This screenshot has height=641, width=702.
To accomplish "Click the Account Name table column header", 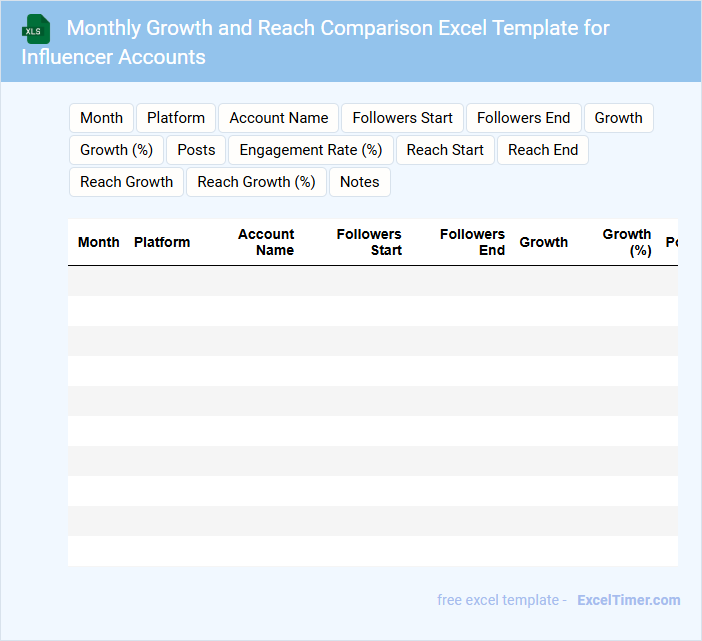I will click(x=266, y=242).
